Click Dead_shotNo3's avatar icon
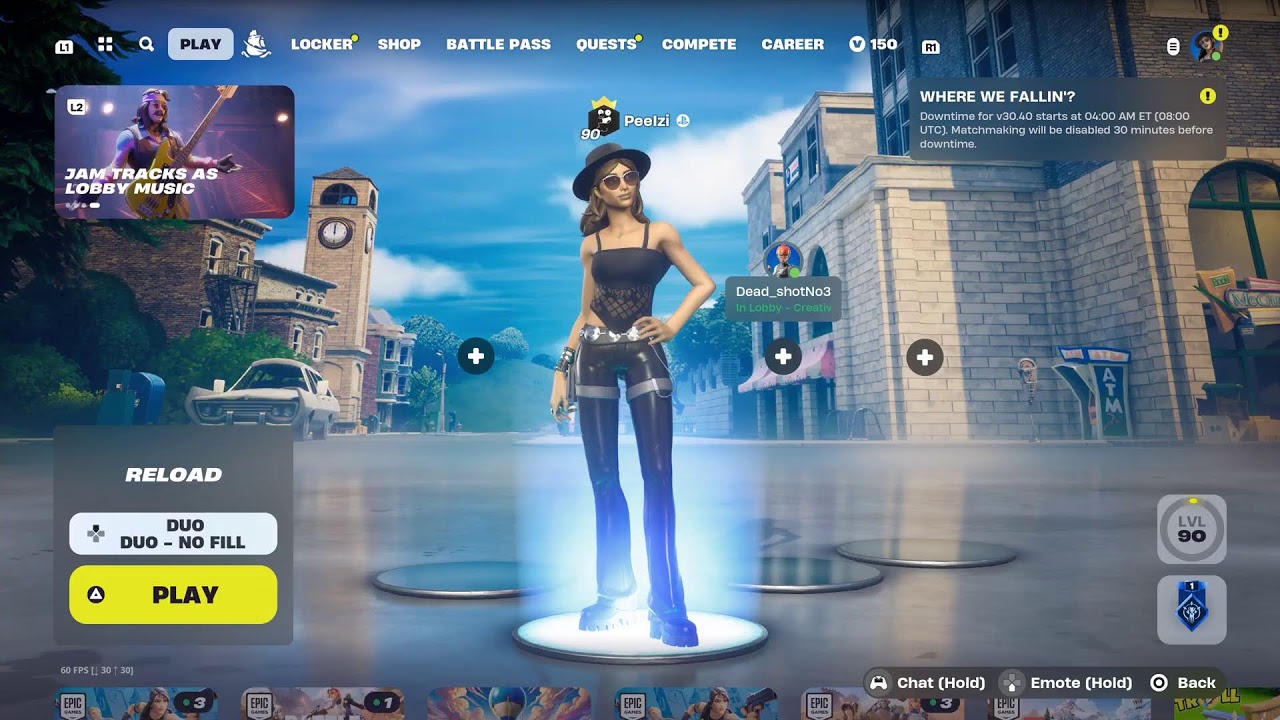 (x=782, y=260)
